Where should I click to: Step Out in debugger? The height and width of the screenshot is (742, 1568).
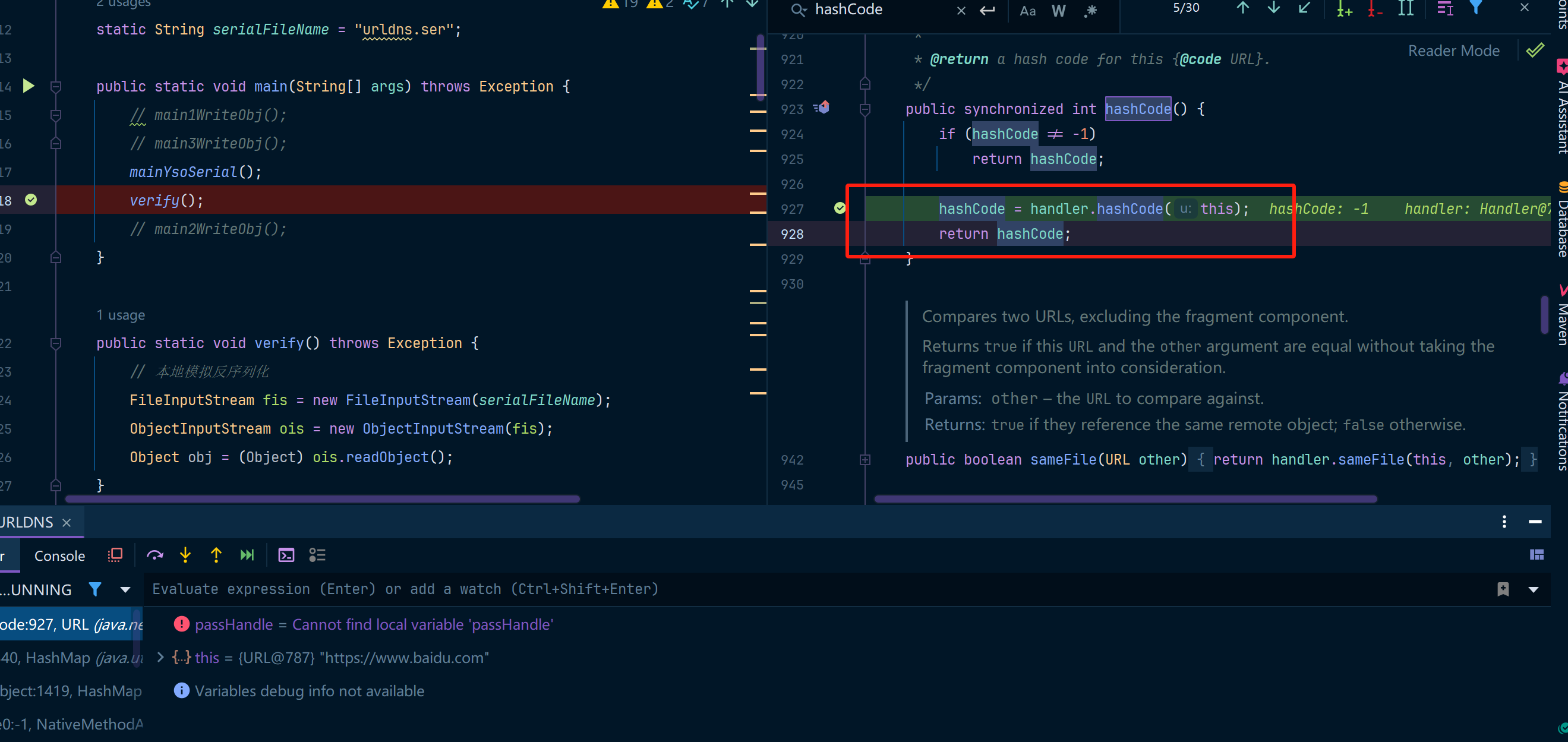coord(216,555)
